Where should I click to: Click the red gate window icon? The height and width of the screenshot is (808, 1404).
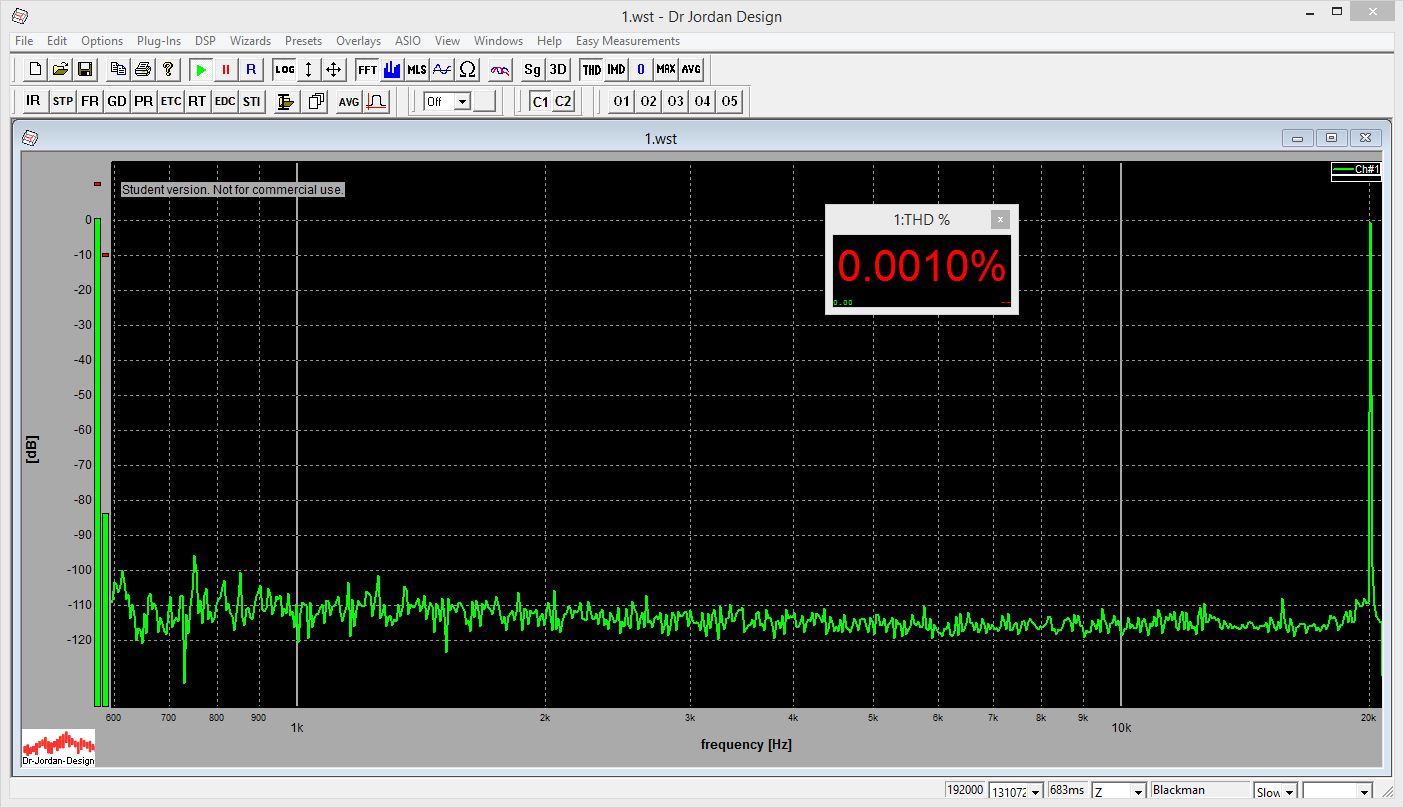pos(376,101)
